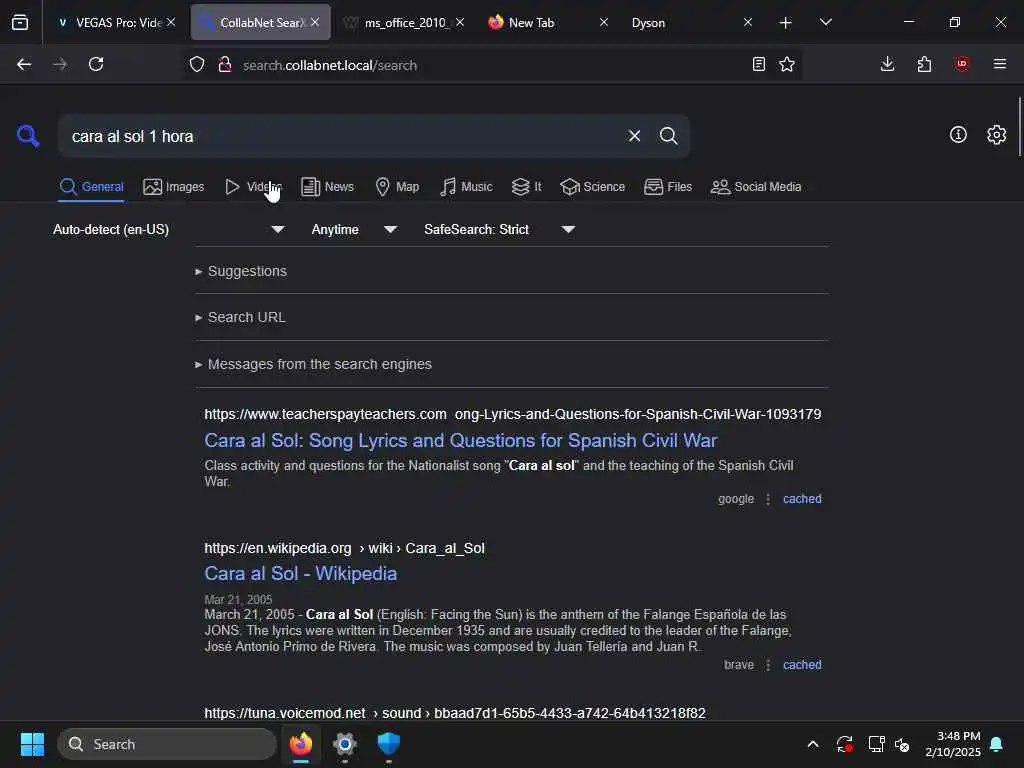Open browser extensions puzzle icon
The height and width of the screenshot is (768, 1024).
click(924, 64)
